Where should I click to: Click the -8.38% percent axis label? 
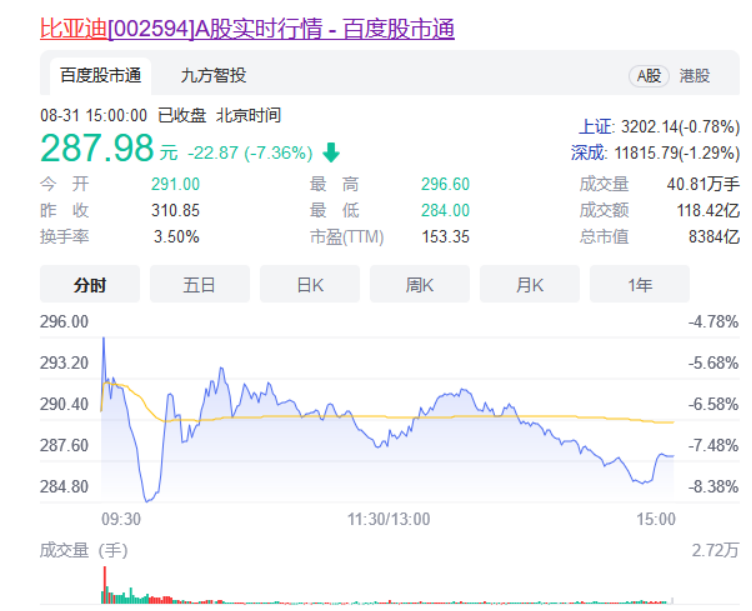714,487
